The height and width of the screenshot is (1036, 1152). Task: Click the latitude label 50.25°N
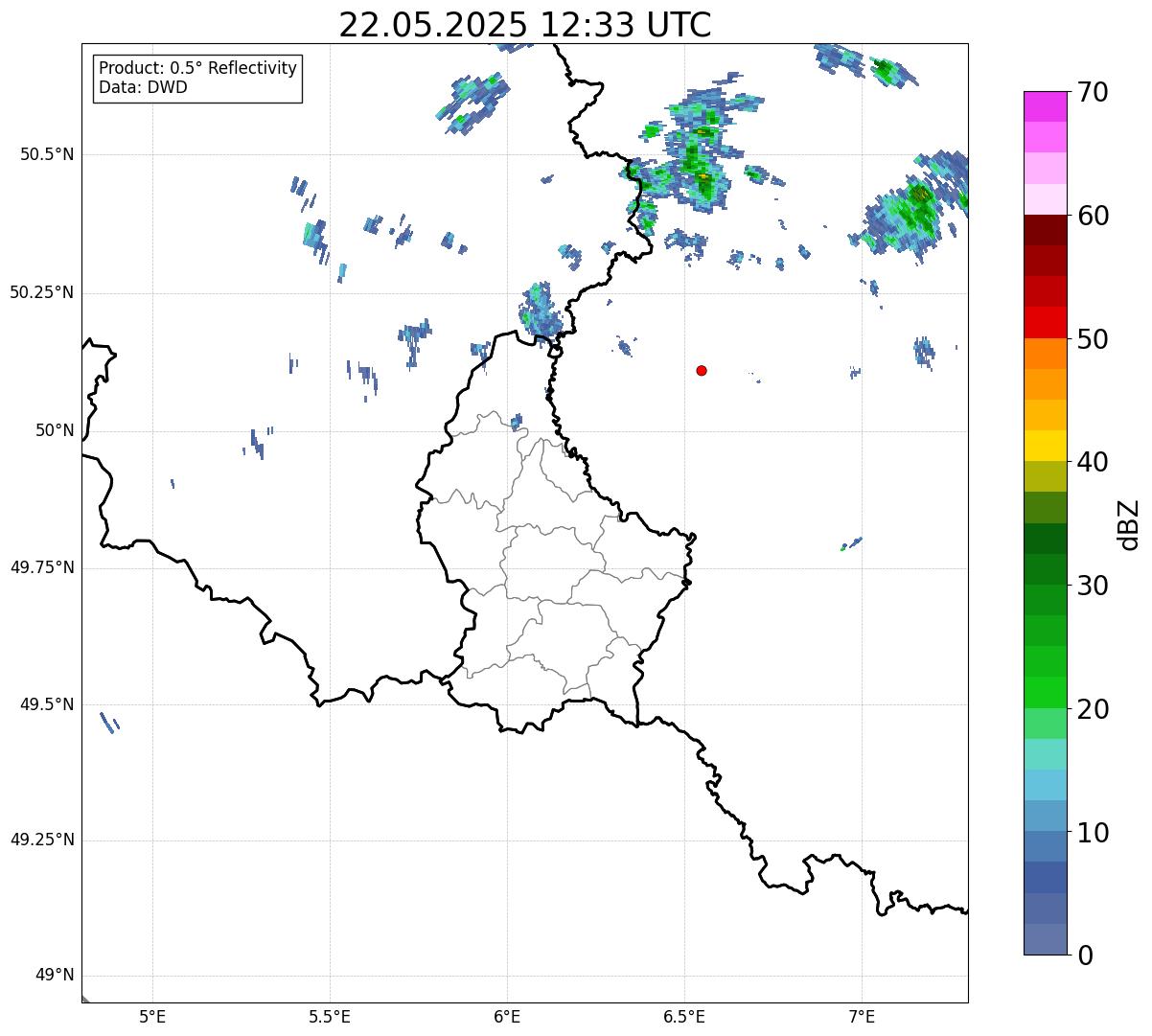tap(42, 292)
